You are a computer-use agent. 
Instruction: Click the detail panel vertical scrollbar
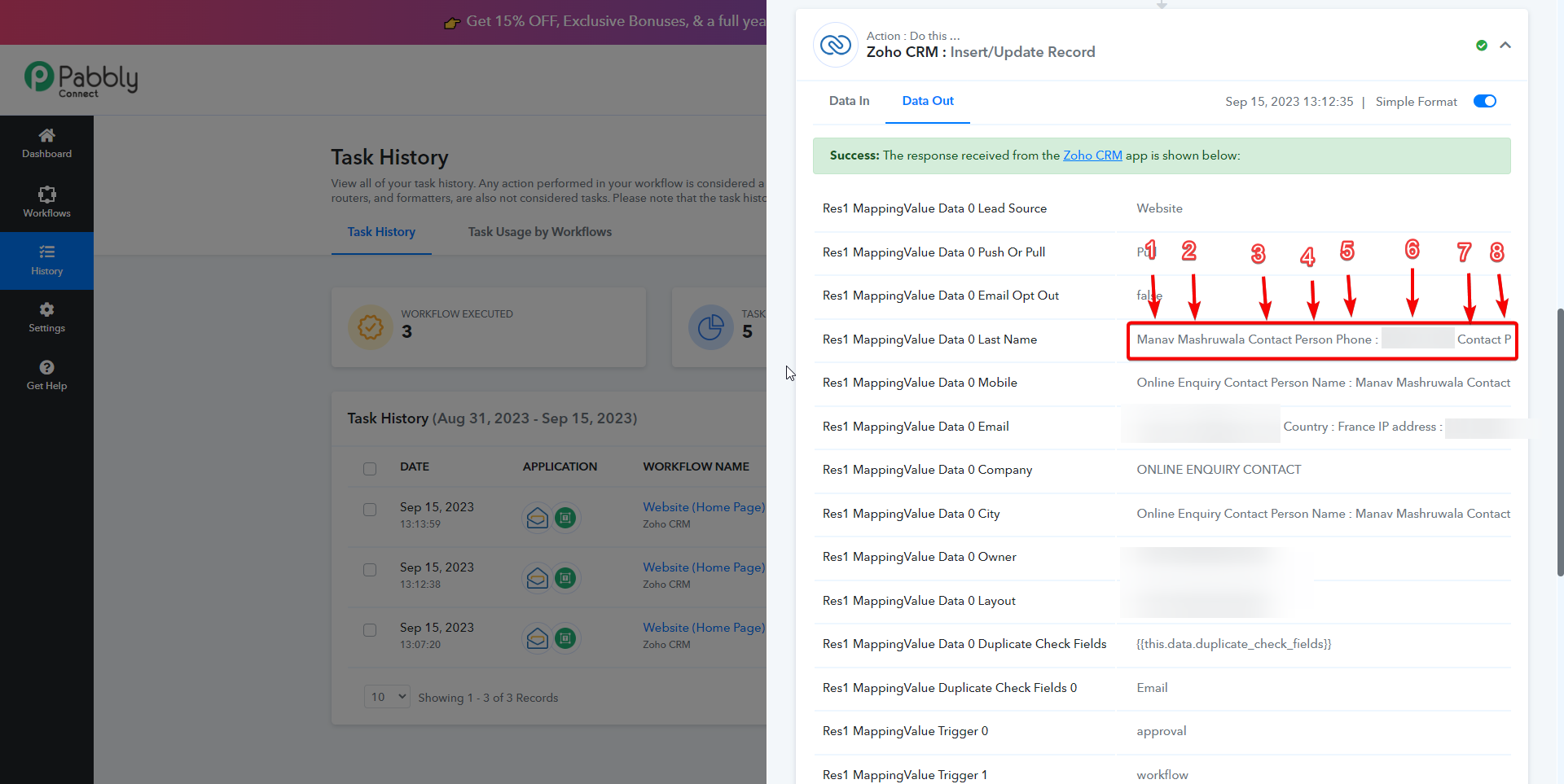[x=1560, y=442]
